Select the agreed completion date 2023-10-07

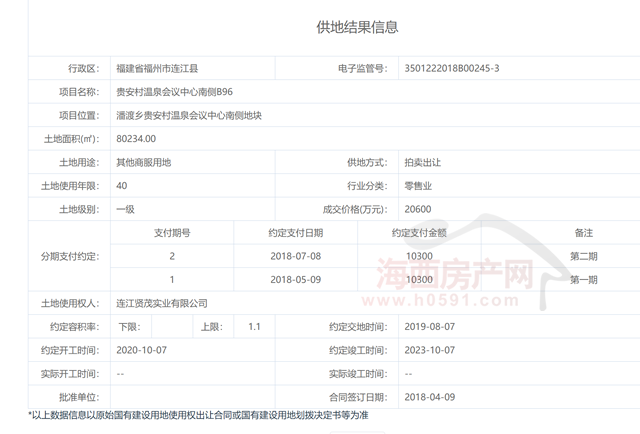point(429,350)
